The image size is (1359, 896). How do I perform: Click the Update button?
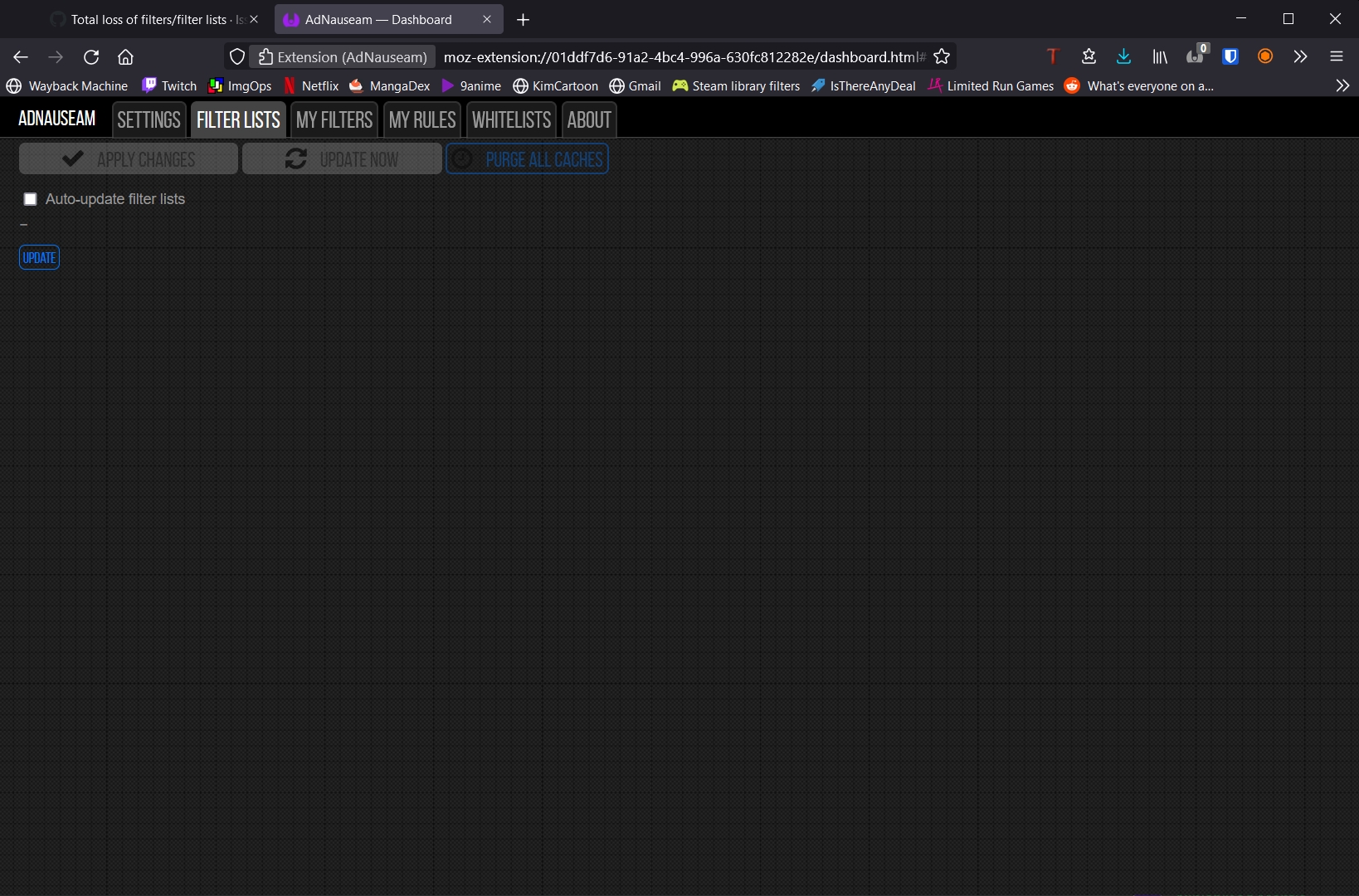point(39,257)
